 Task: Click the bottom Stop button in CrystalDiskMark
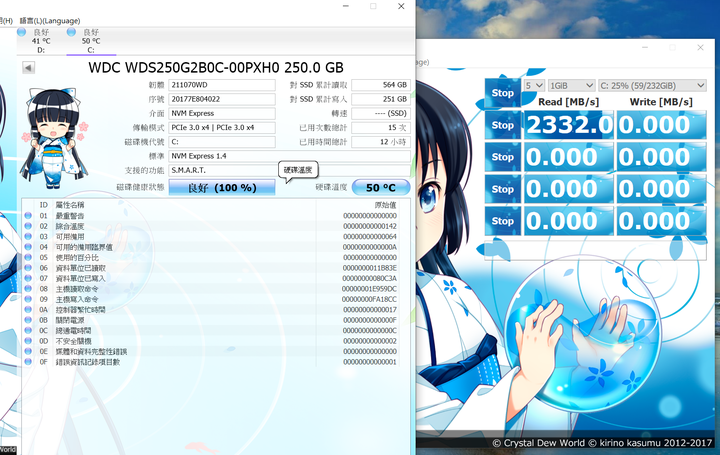503,221
